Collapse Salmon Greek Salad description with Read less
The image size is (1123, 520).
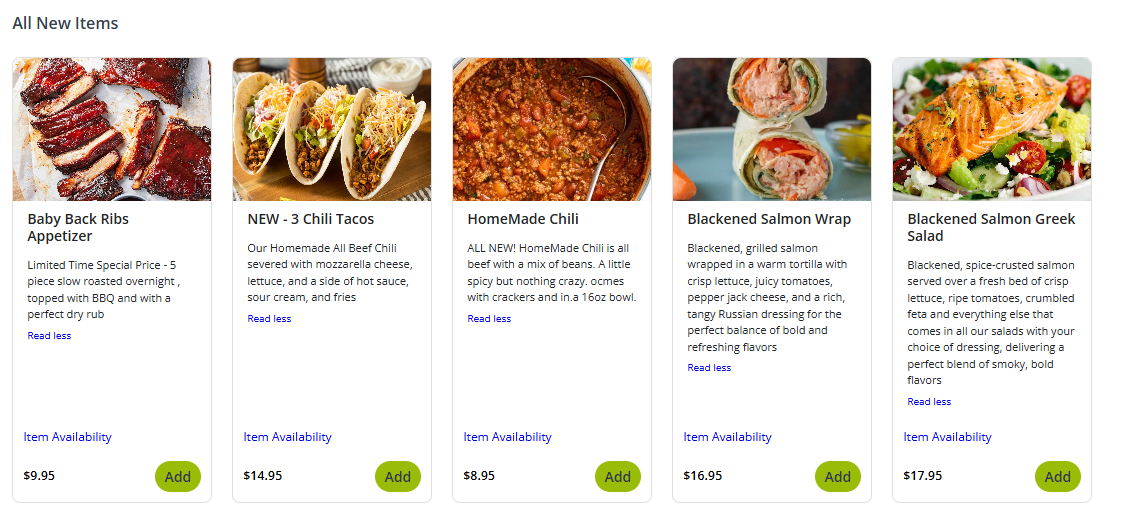[929, 402]
